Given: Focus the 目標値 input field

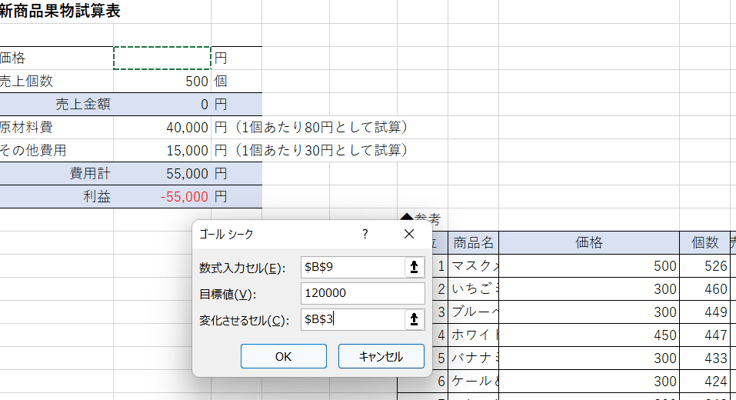Looking at the screenshot, I should point(363,293).
